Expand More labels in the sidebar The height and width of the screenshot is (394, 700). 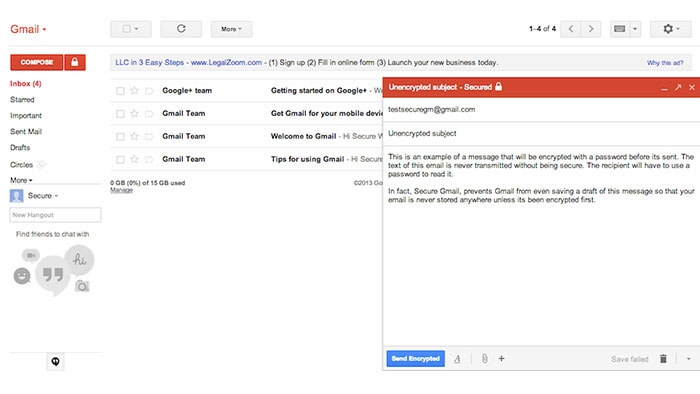(21, 180)
